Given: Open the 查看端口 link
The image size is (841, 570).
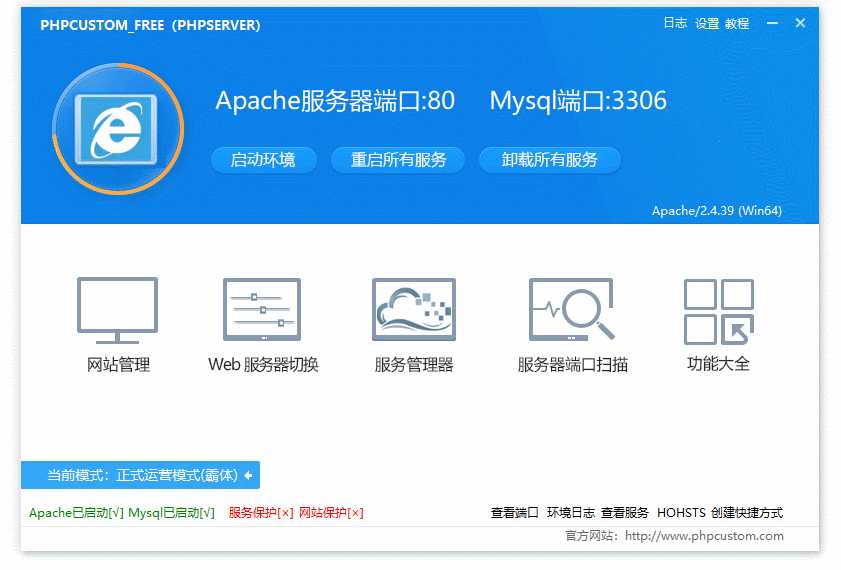Looking at the screenshot, I should tap(514, 513).
